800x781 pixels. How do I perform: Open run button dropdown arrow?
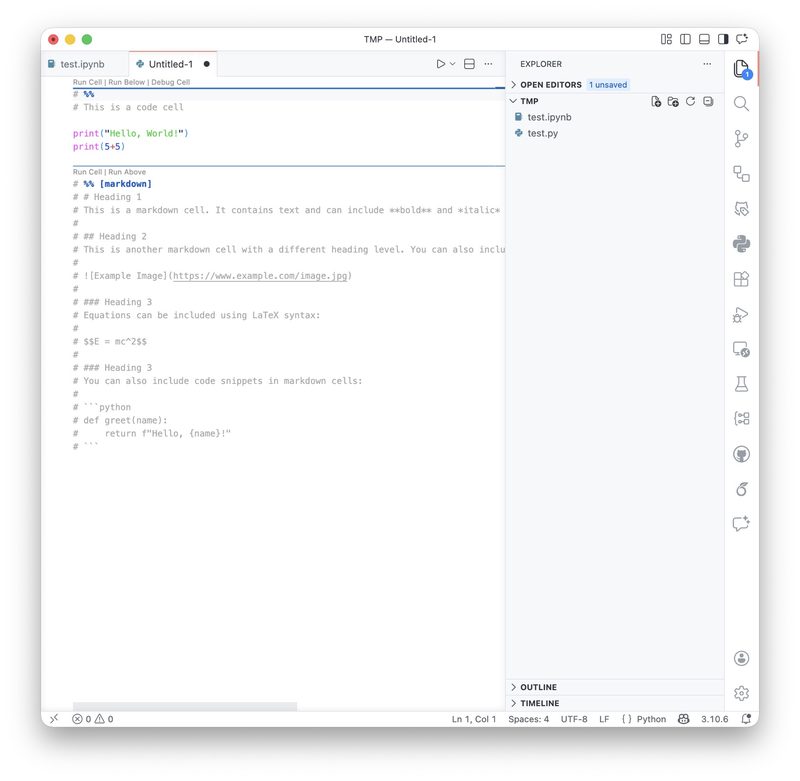tap(453, 64)
